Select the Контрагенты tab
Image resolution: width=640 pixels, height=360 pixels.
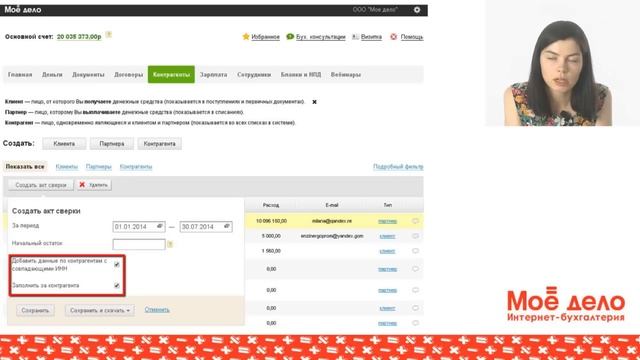(x=171, y=75)
